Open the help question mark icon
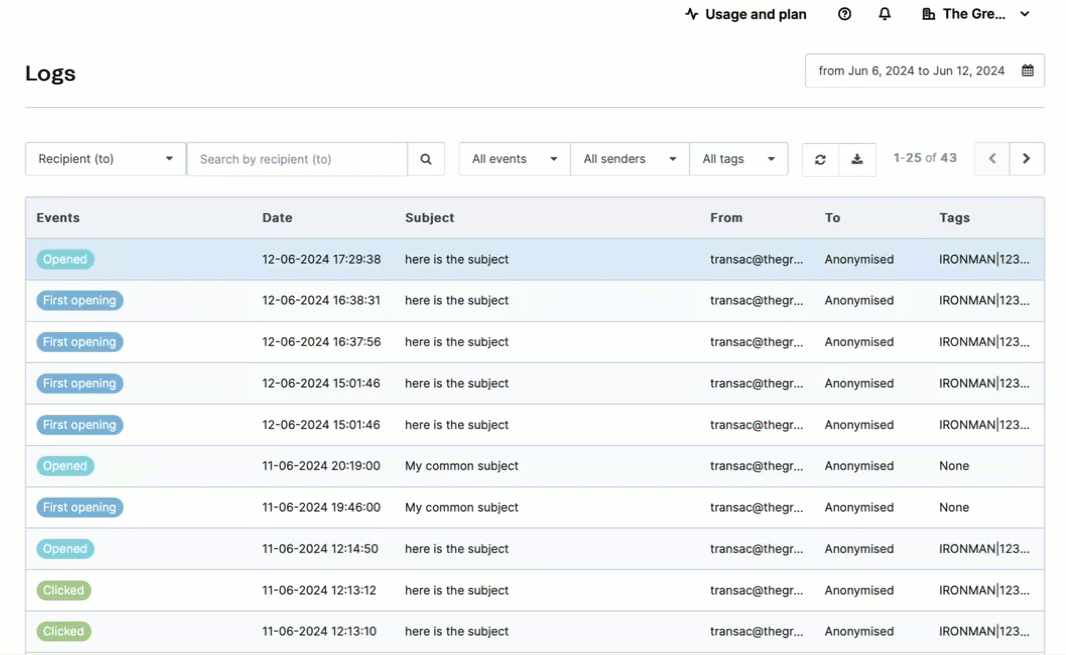Screen dimensions: 1066x655 pyautogui.click(x=845, y=14)
